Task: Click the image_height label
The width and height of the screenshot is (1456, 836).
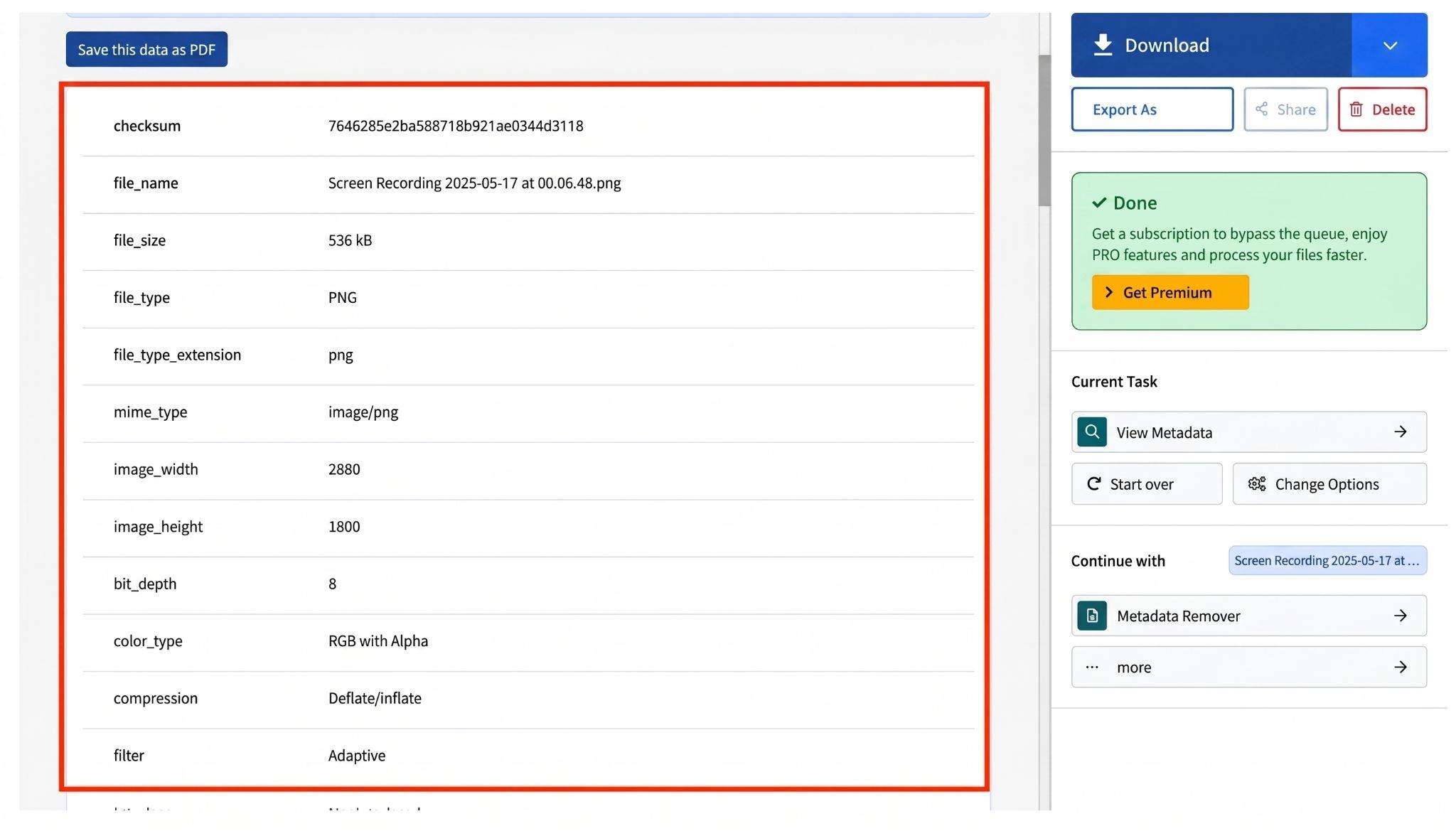Action: [x=158, y=527]
